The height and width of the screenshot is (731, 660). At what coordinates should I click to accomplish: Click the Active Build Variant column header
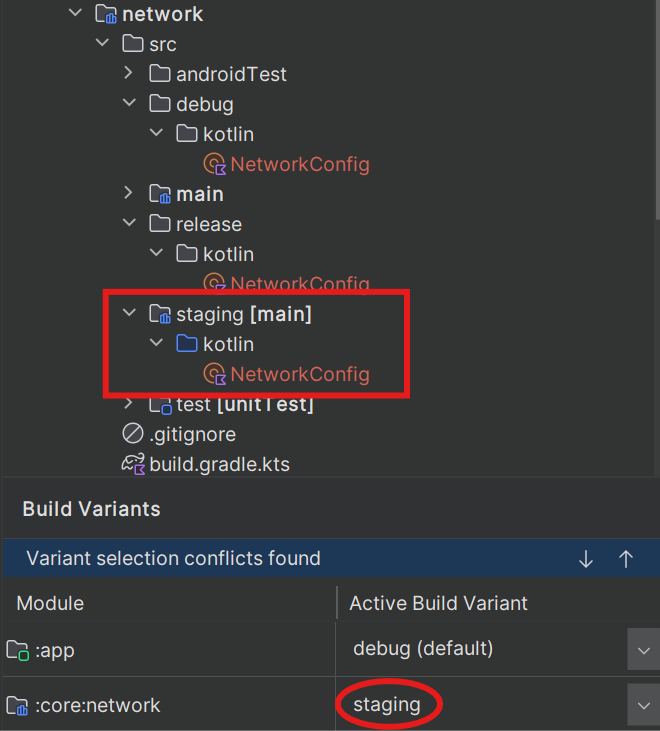coord(439,603)
